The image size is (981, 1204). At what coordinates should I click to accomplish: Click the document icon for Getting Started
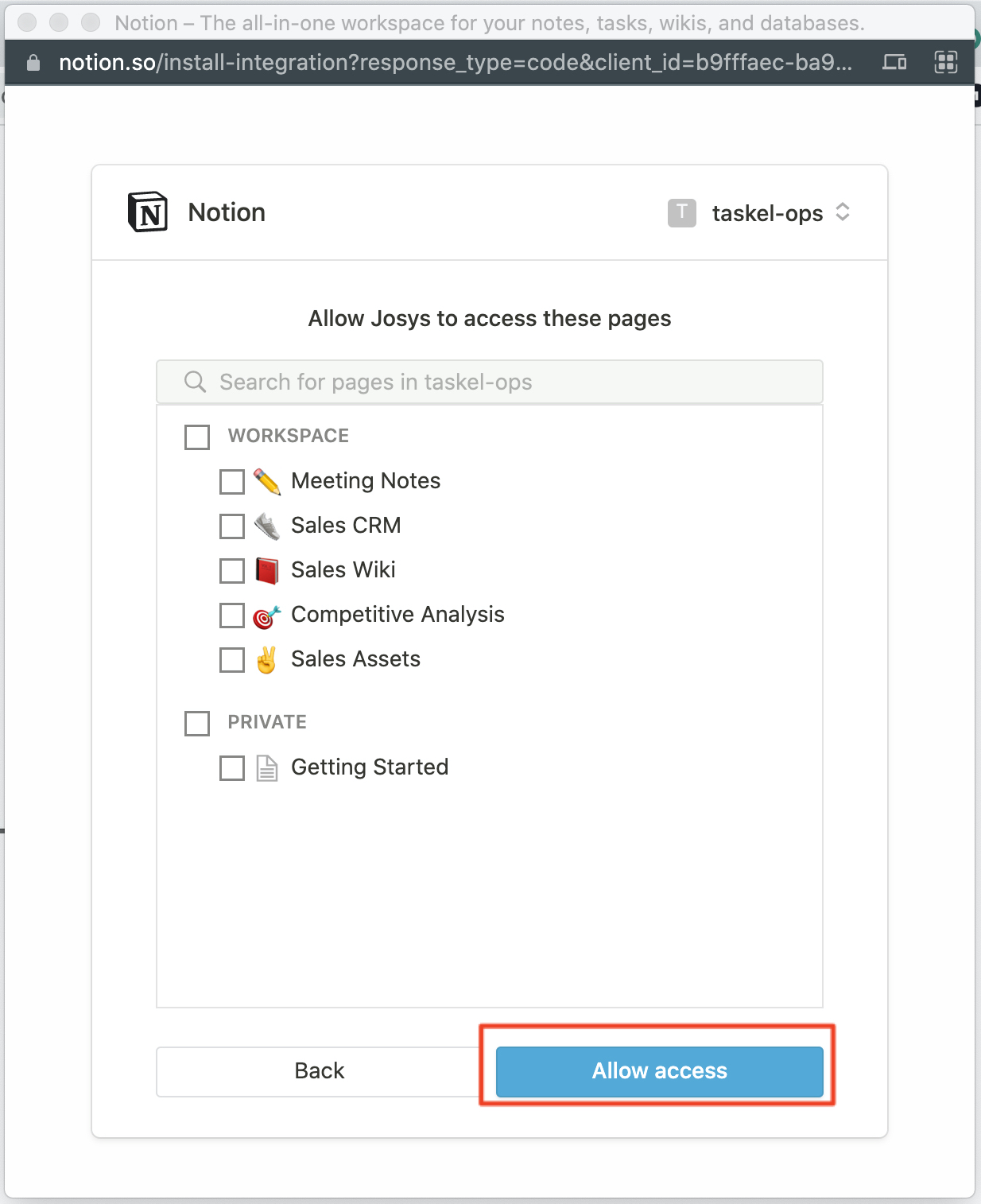click(267, 768)
